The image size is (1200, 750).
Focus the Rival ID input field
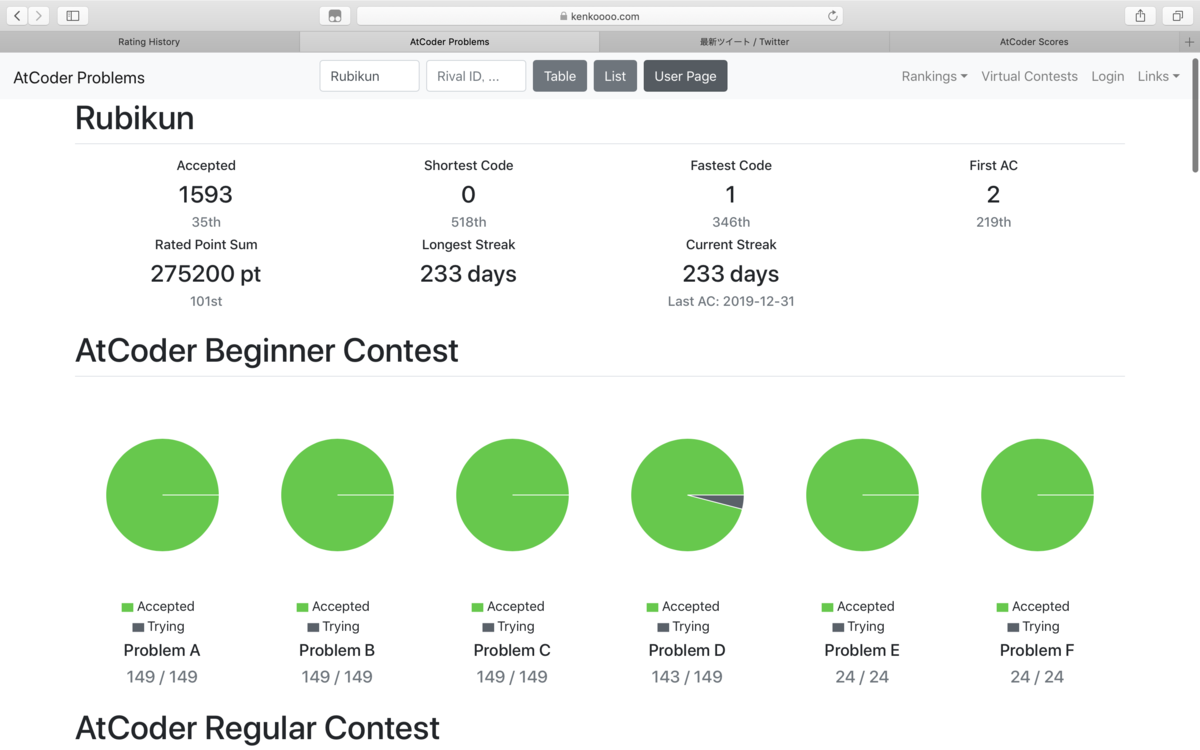point(476,76)
